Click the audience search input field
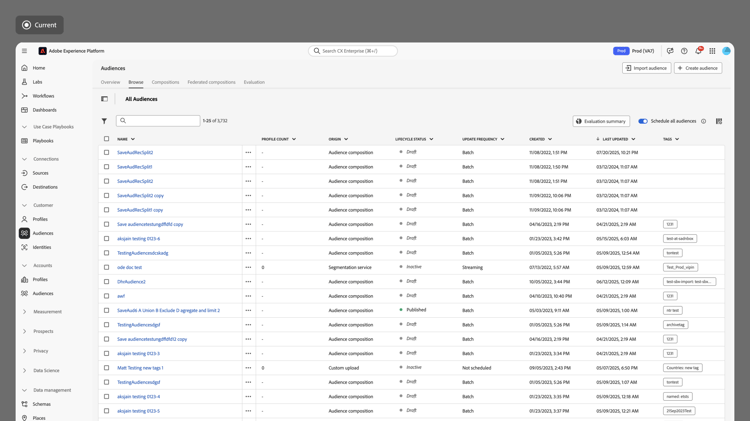 [158, 121]
